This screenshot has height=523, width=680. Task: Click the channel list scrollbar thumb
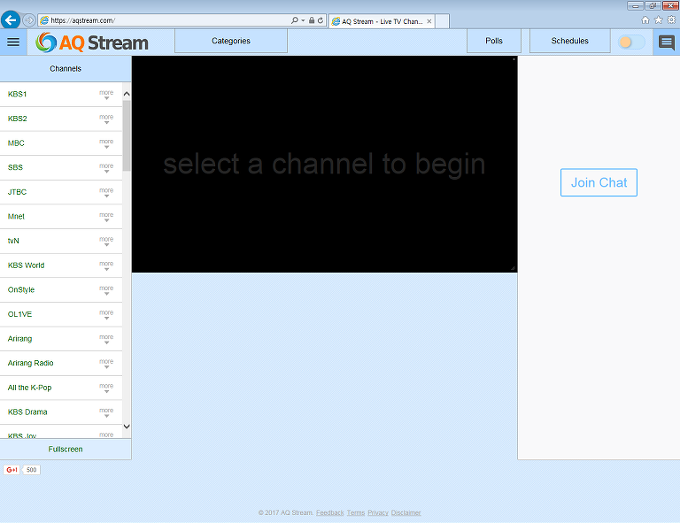point(127,136)
